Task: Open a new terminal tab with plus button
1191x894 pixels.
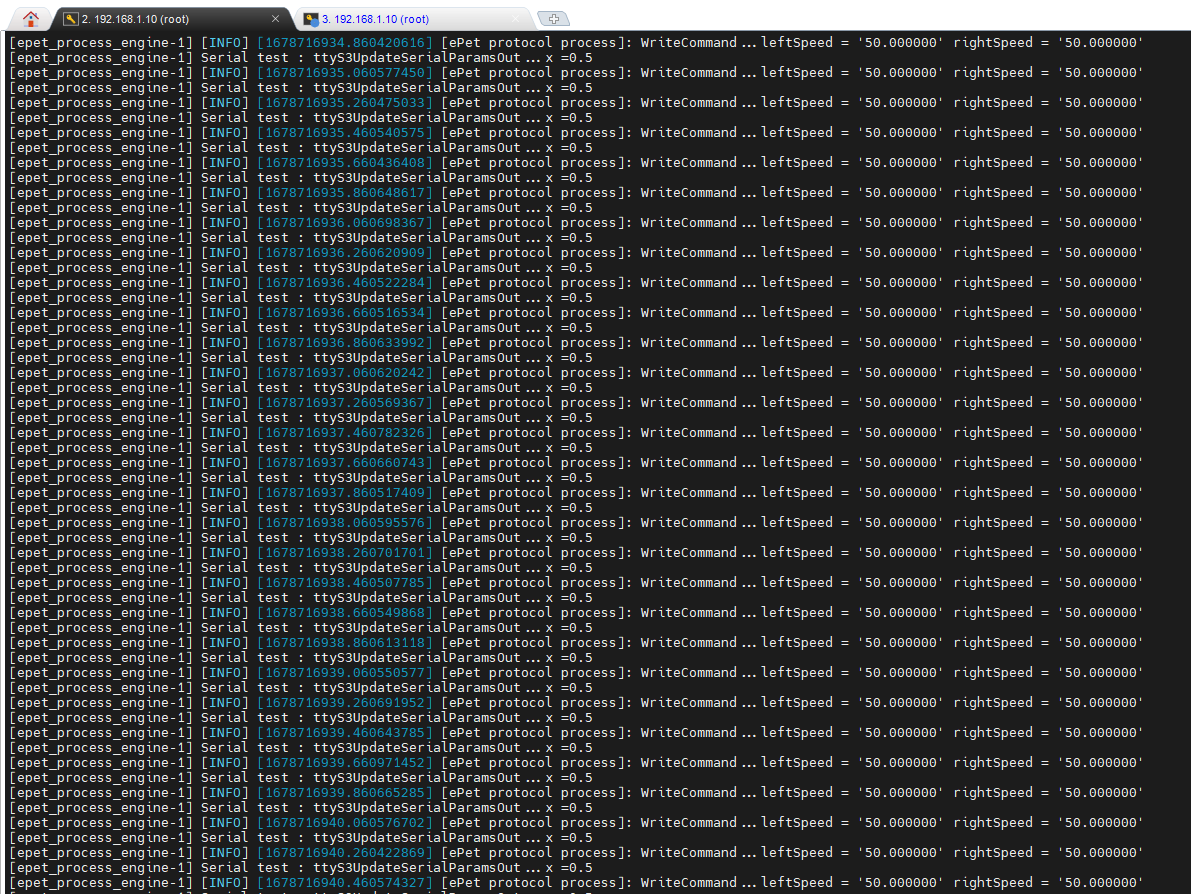Action: (553, 19)
